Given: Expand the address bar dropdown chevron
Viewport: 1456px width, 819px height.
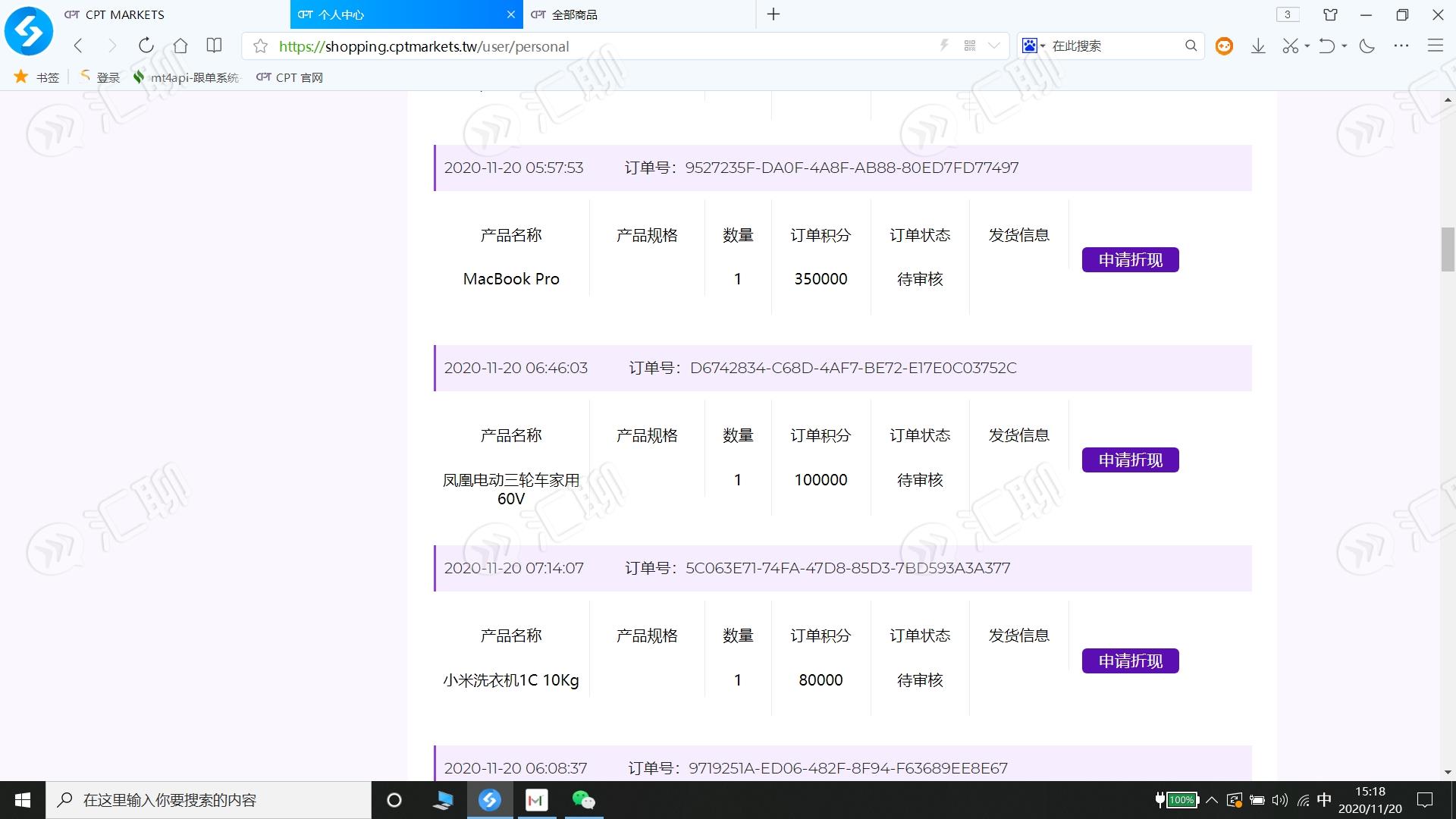Looking at the screenshot, I should click(994, 46).
